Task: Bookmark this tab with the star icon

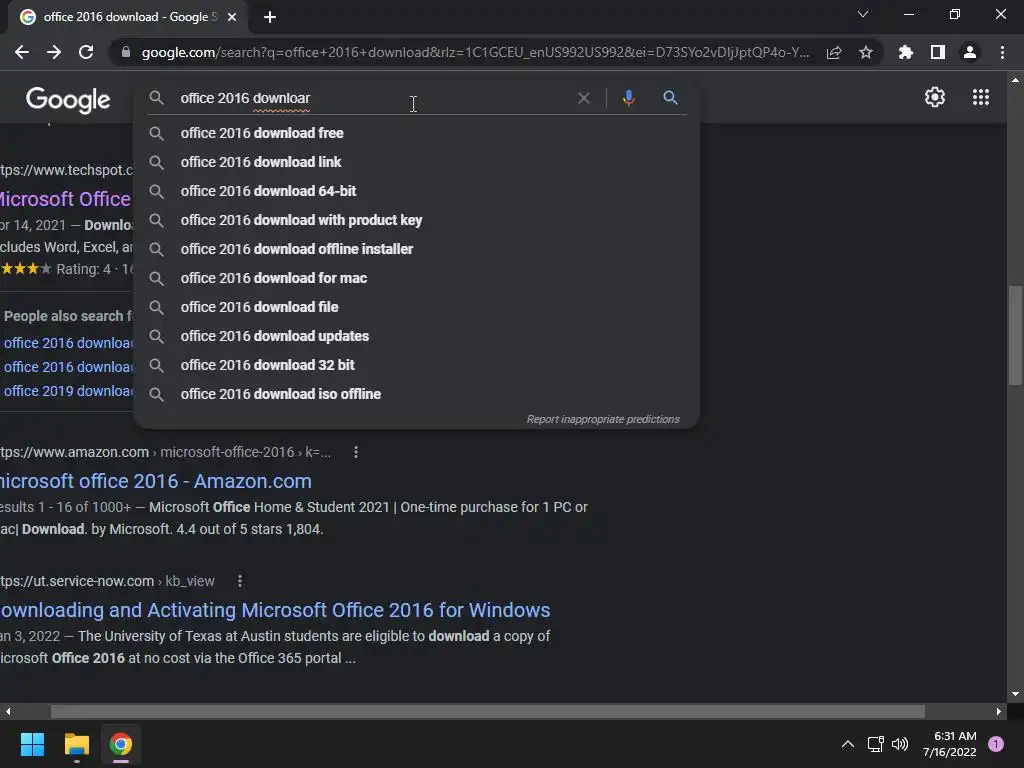Action: click(866, 52)
